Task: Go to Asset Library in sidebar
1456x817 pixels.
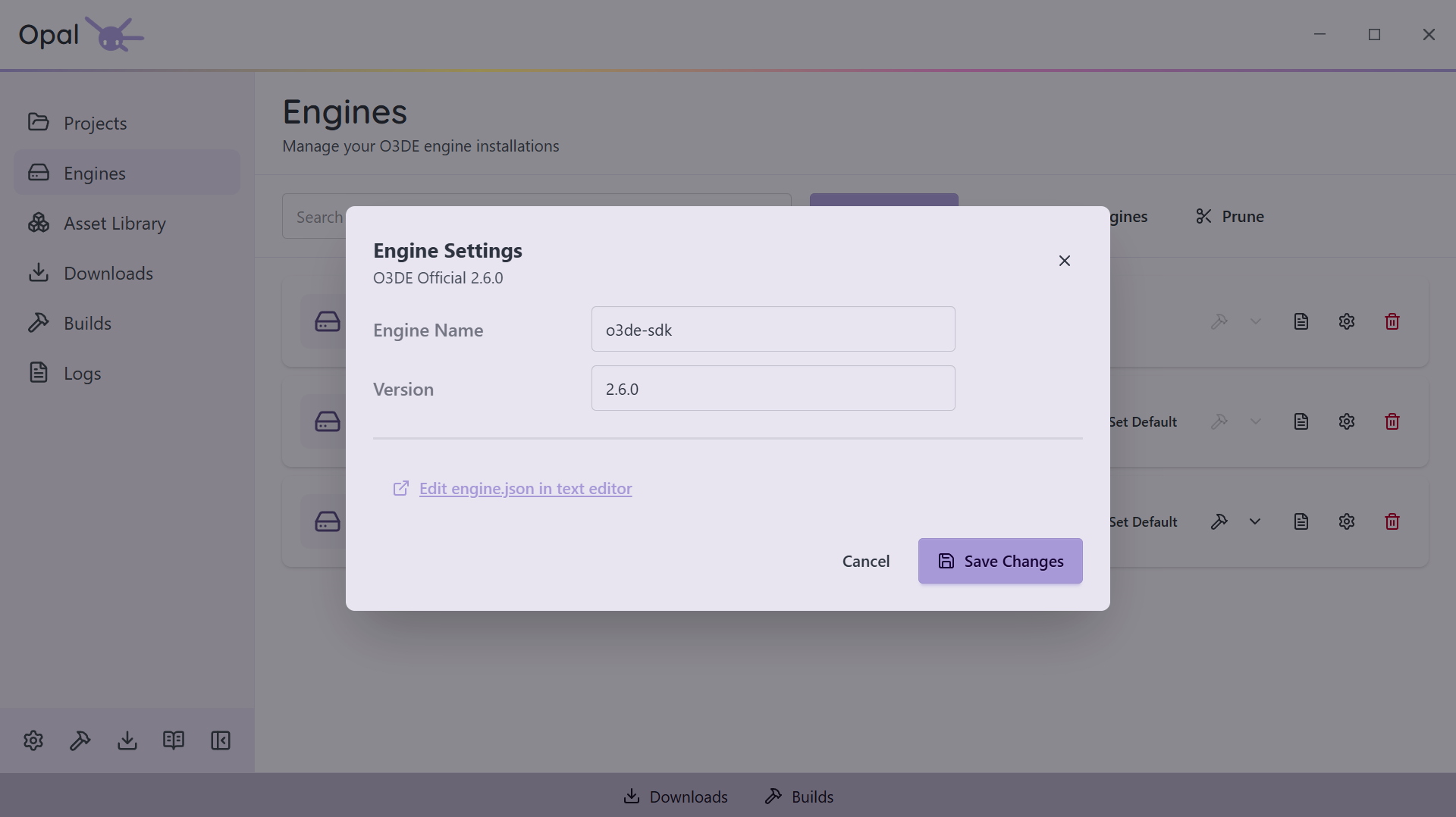Action: [127, 223]
